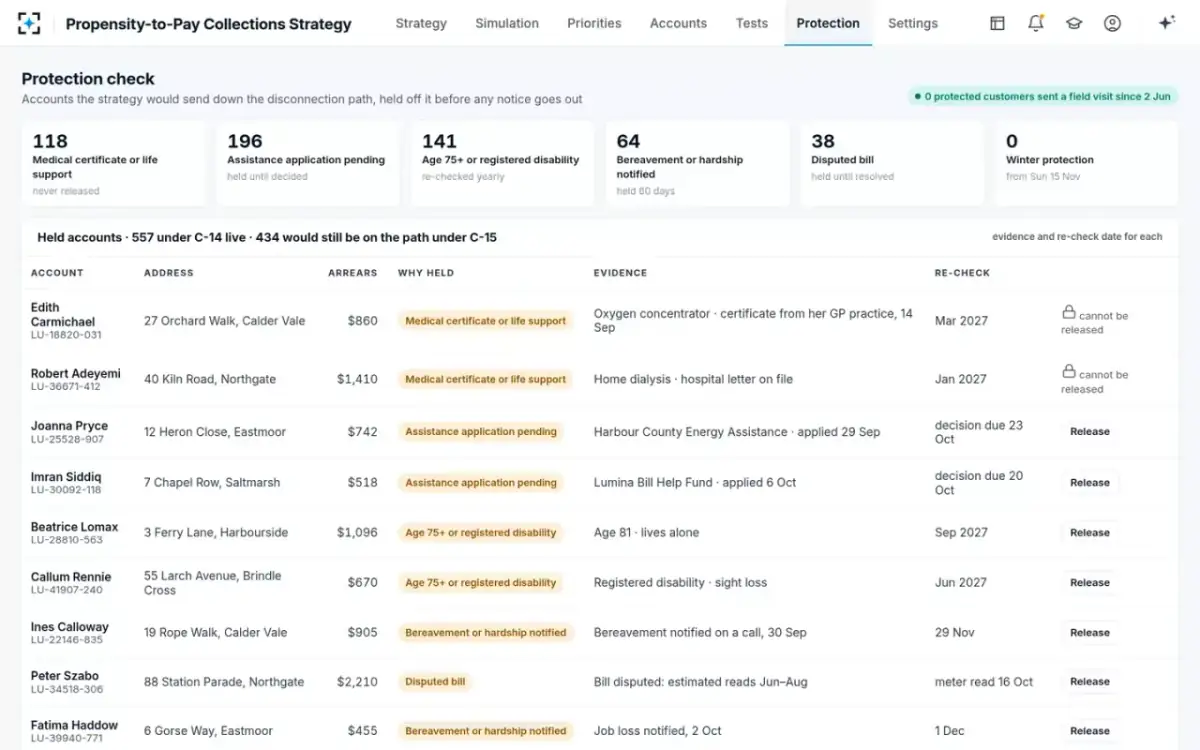Switch to the Strategy tab
Screen dimensions: 1200x750
coord(421,23)
